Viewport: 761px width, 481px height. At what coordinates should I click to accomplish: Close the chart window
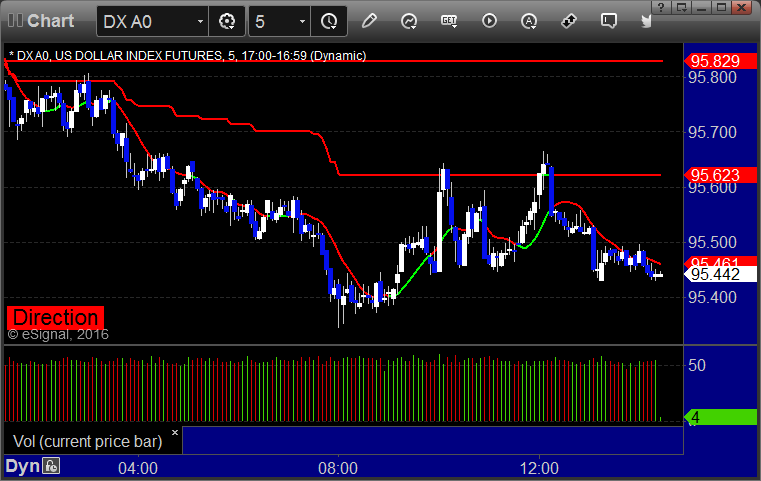point(742,7)
